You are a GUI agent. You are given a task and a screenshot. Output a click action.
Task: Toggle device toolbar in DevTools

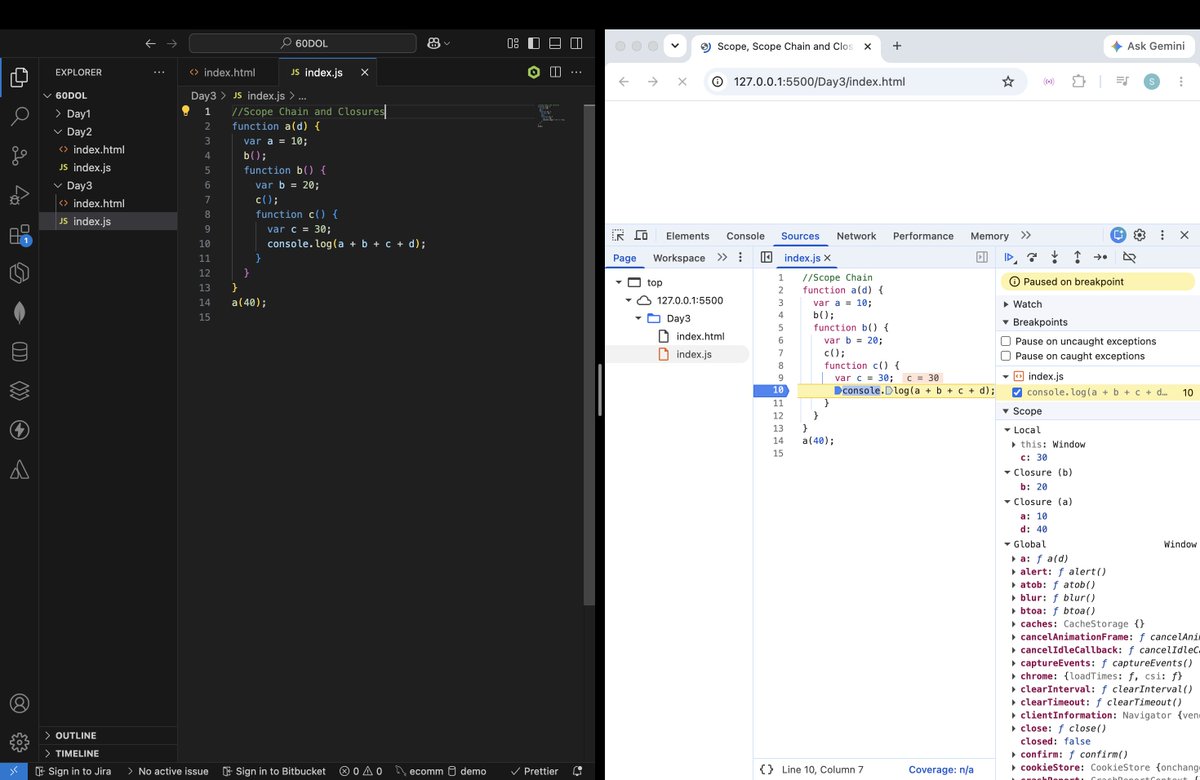641,236
